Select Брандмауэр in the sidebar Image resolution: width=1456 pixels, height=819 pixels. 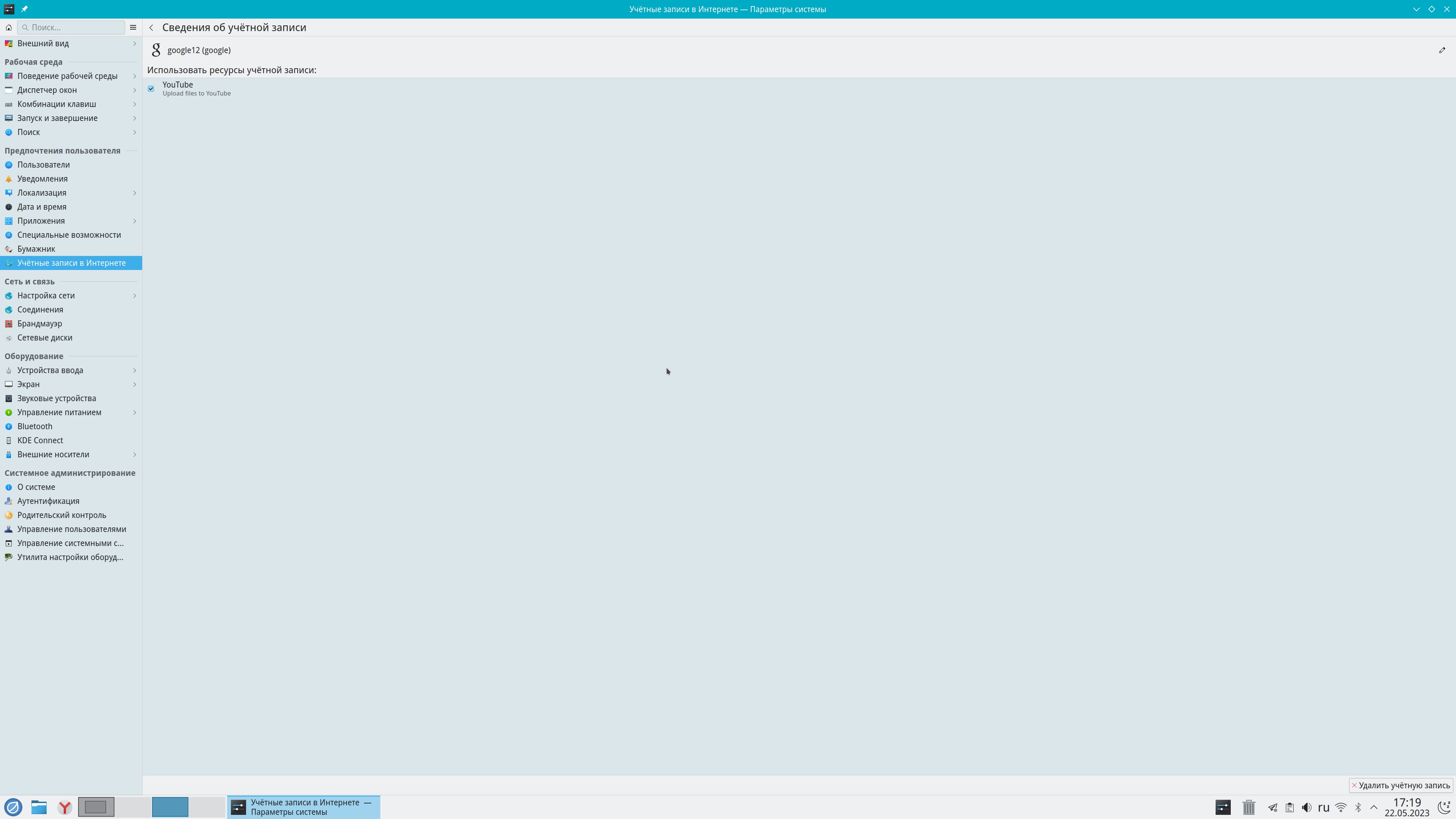coord(39,324)
